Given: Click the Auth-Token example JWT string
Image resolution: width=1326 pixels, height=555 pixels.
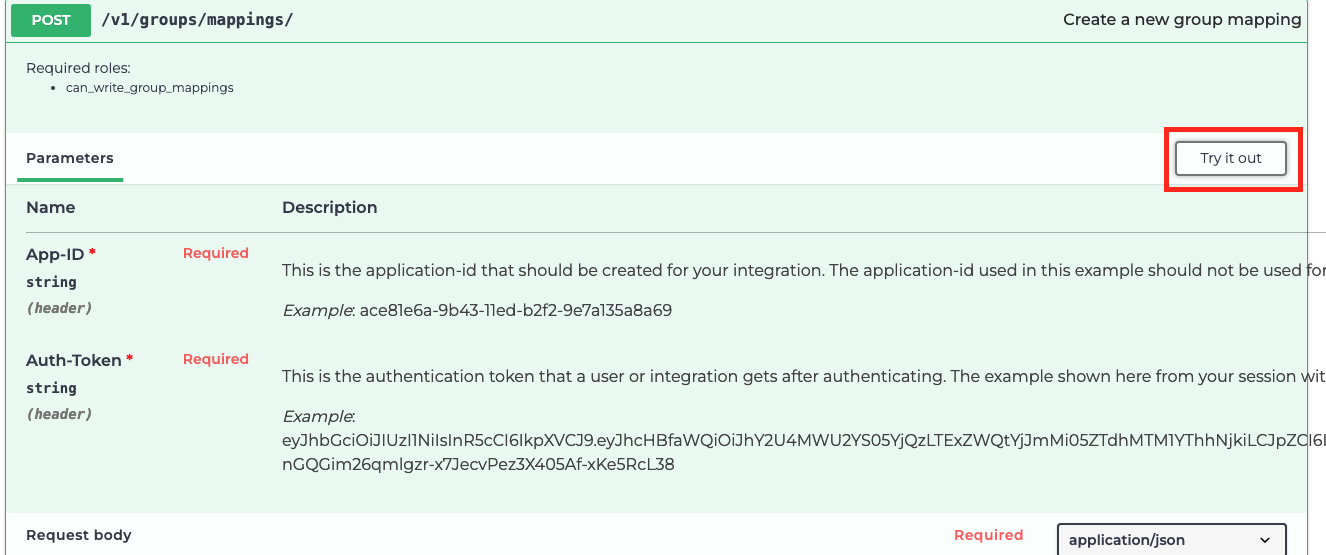Looking at the screenshot, I should [790, 441].
